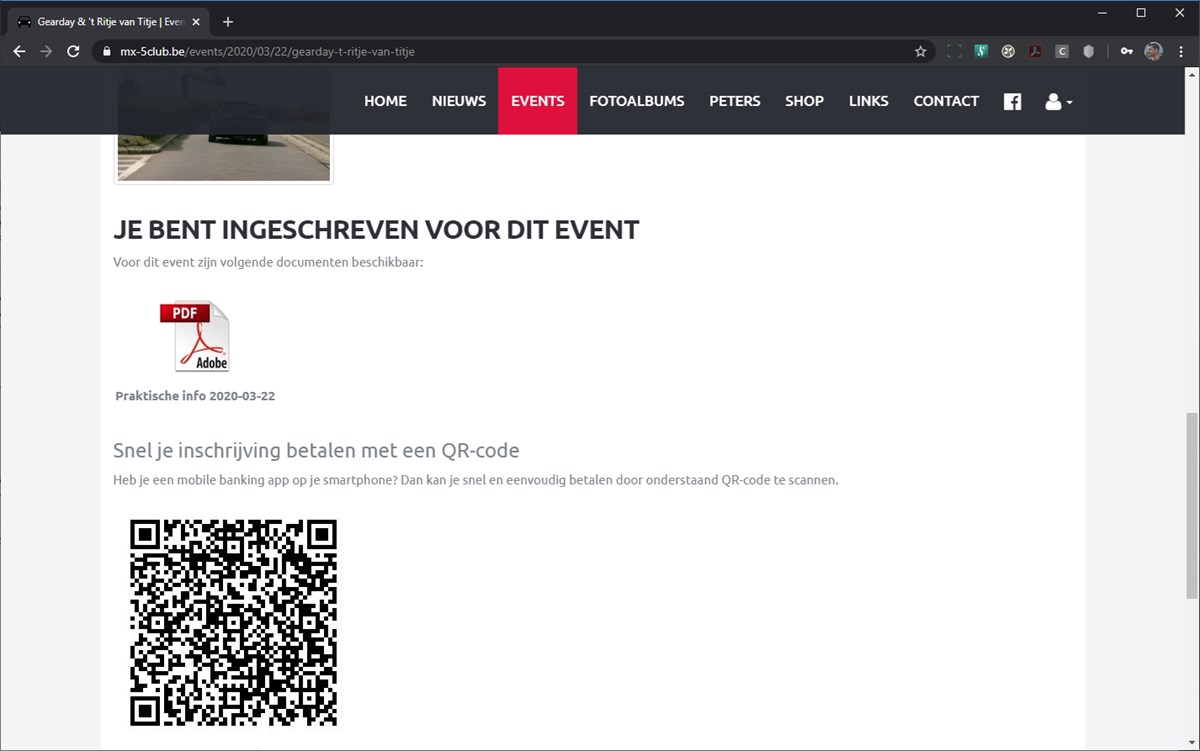1200x751 pixels.
Task: Bookmark this page with the star icon
Action: coord(920,51)
